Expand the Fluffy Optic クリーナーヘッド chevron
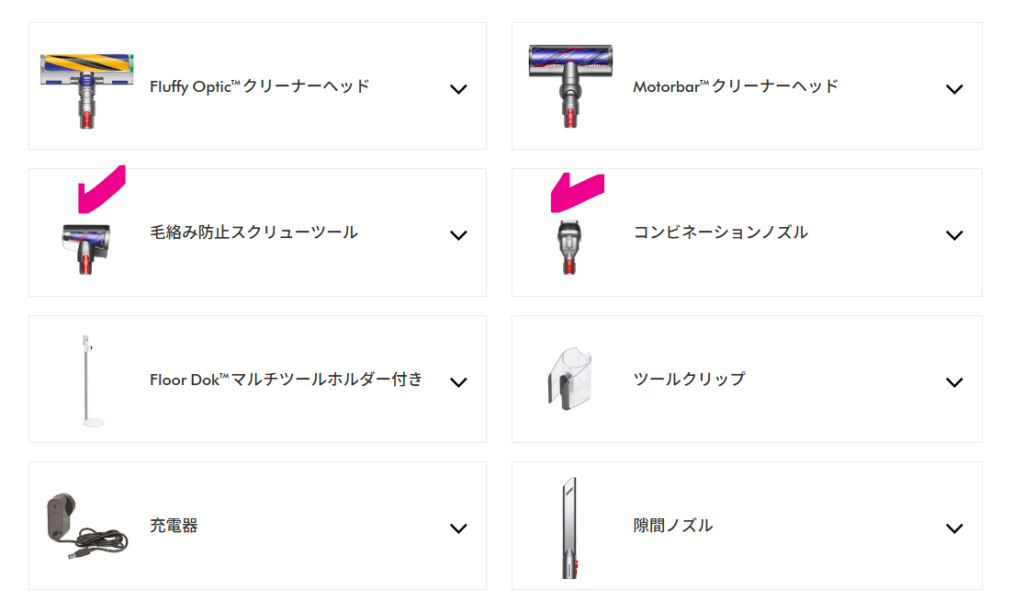This screenshot has height=613, width=1024. (x=458, y=89)
